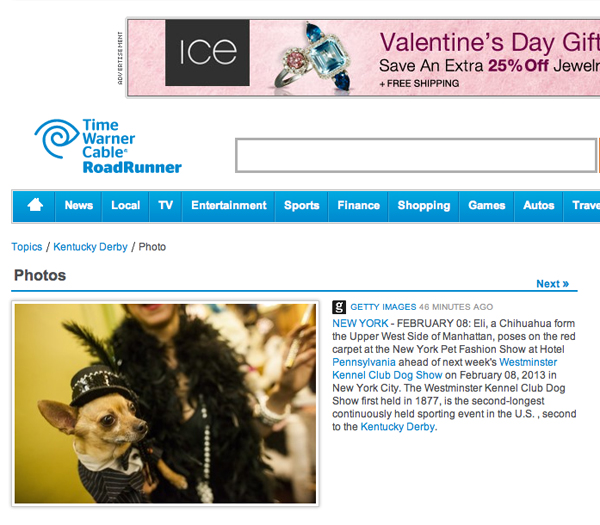Open the Chihuahua photo thumbnail
This screenshot has height=525, width=600.
pos(165,404)
